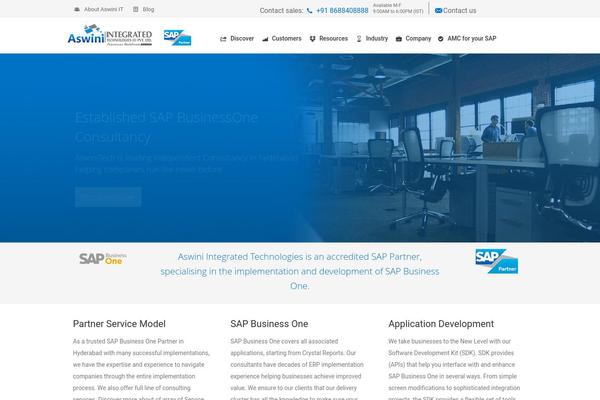Click the Company briefcase icon
Viewport: 600px width, 400px height.
(x=399, y=39)
